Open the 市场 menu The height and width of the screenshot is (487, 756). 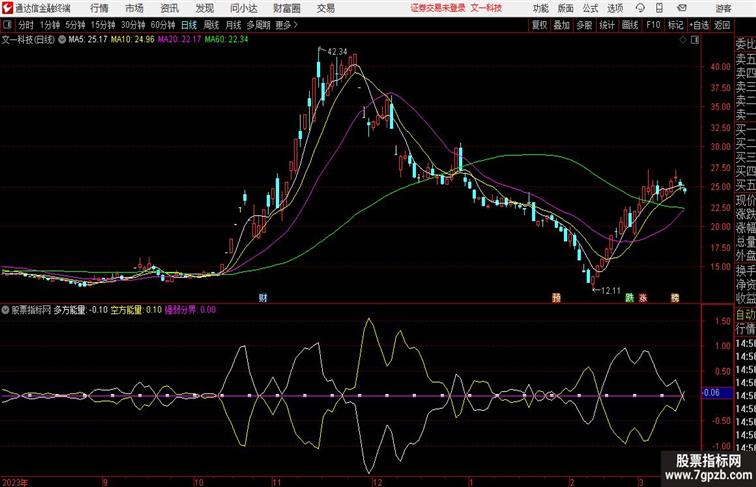click(x=135, y=8)
